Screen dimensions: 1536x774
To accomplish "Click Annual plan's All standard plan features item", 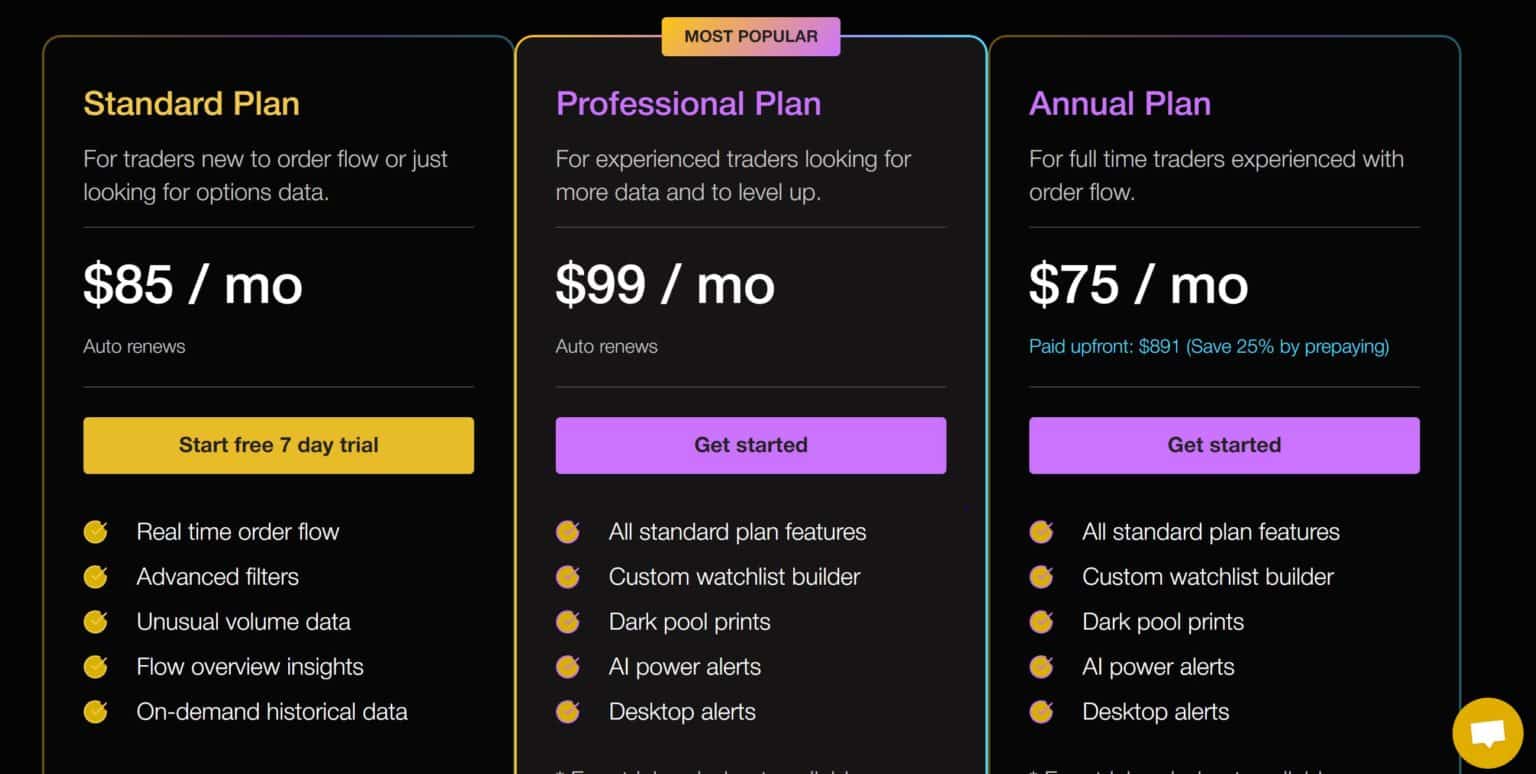I will [x=1211, y=532].
